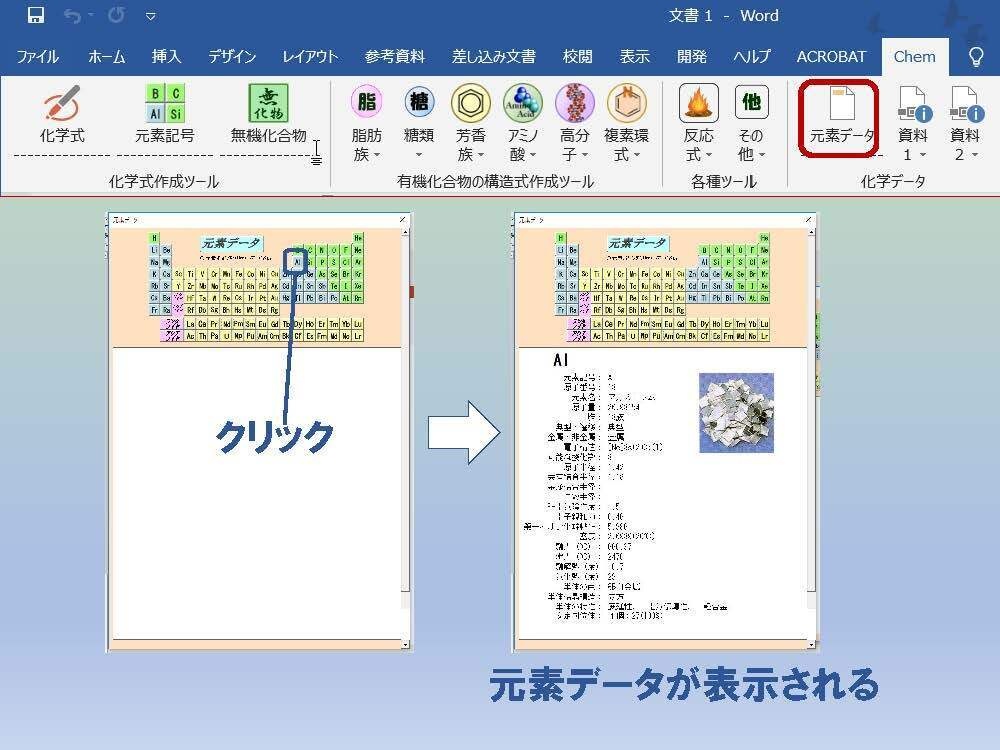Open the 高分子 polymer dropdown
Viewport: 1000px width, 750px height.
pyautogui.click(x=575, y=124)
